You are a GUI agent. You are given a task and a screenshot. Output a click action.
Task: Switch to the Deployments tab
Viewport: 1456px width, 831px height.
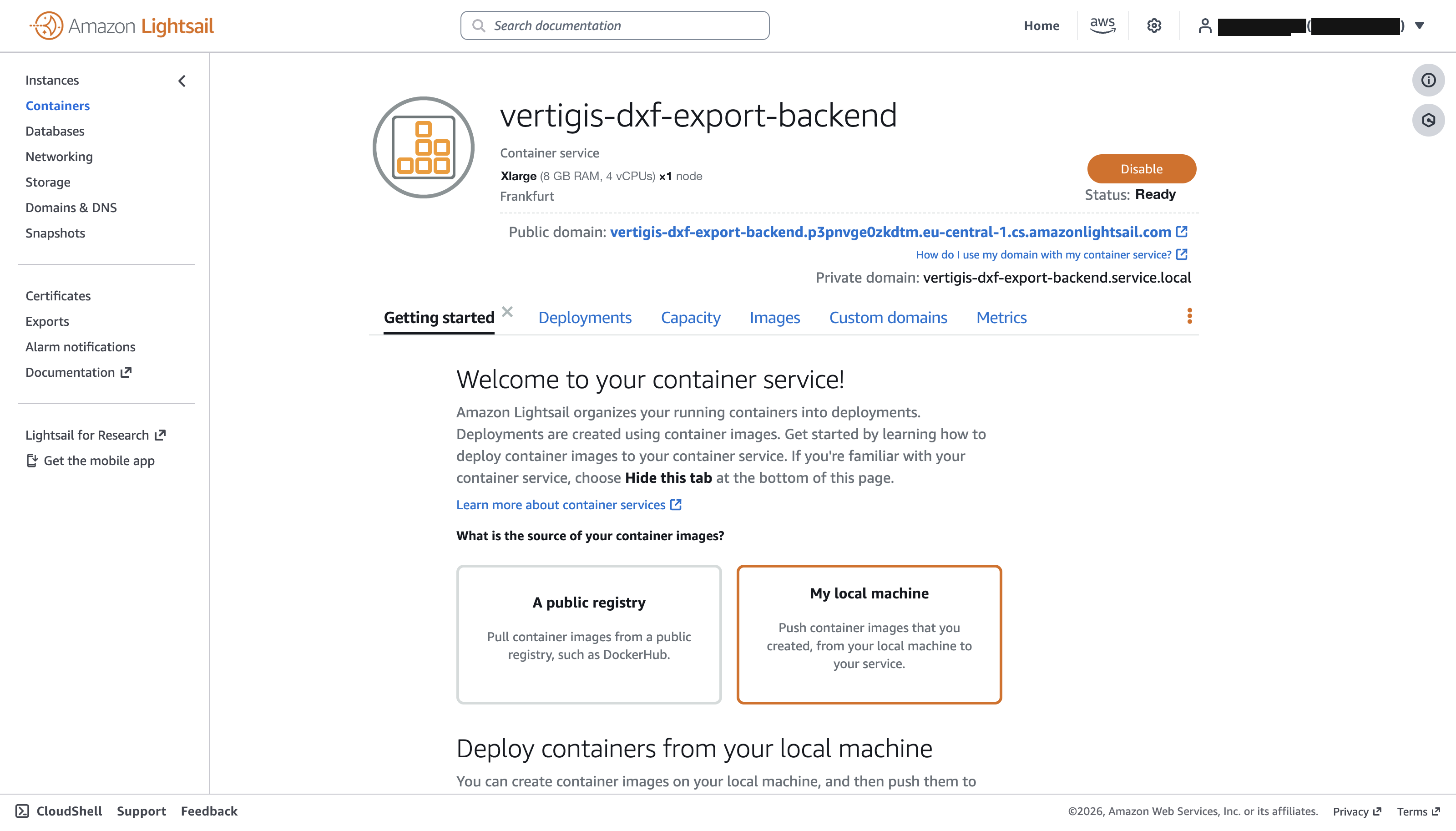[585, 318]
